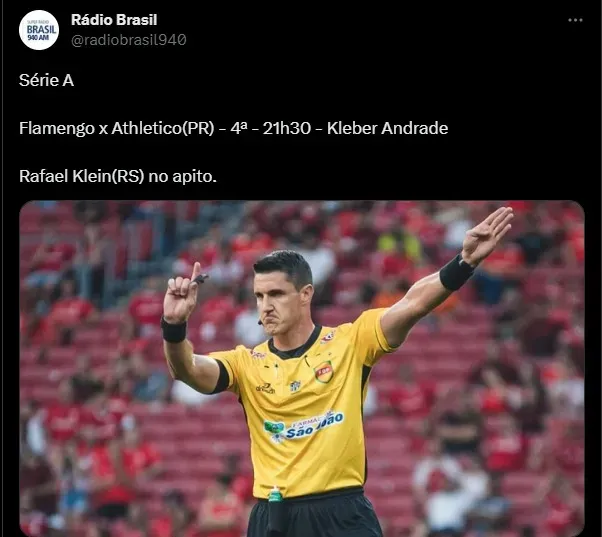Open the three-dot more options menu
Screen dimensions: 602x537
[x=575, y=20]
